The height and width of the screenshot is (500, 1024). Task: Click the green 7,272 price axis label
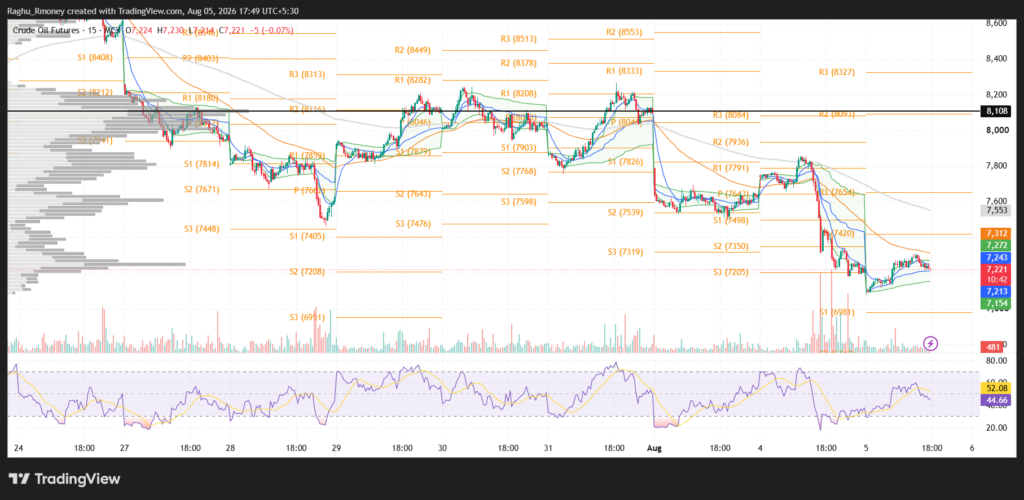997,245
